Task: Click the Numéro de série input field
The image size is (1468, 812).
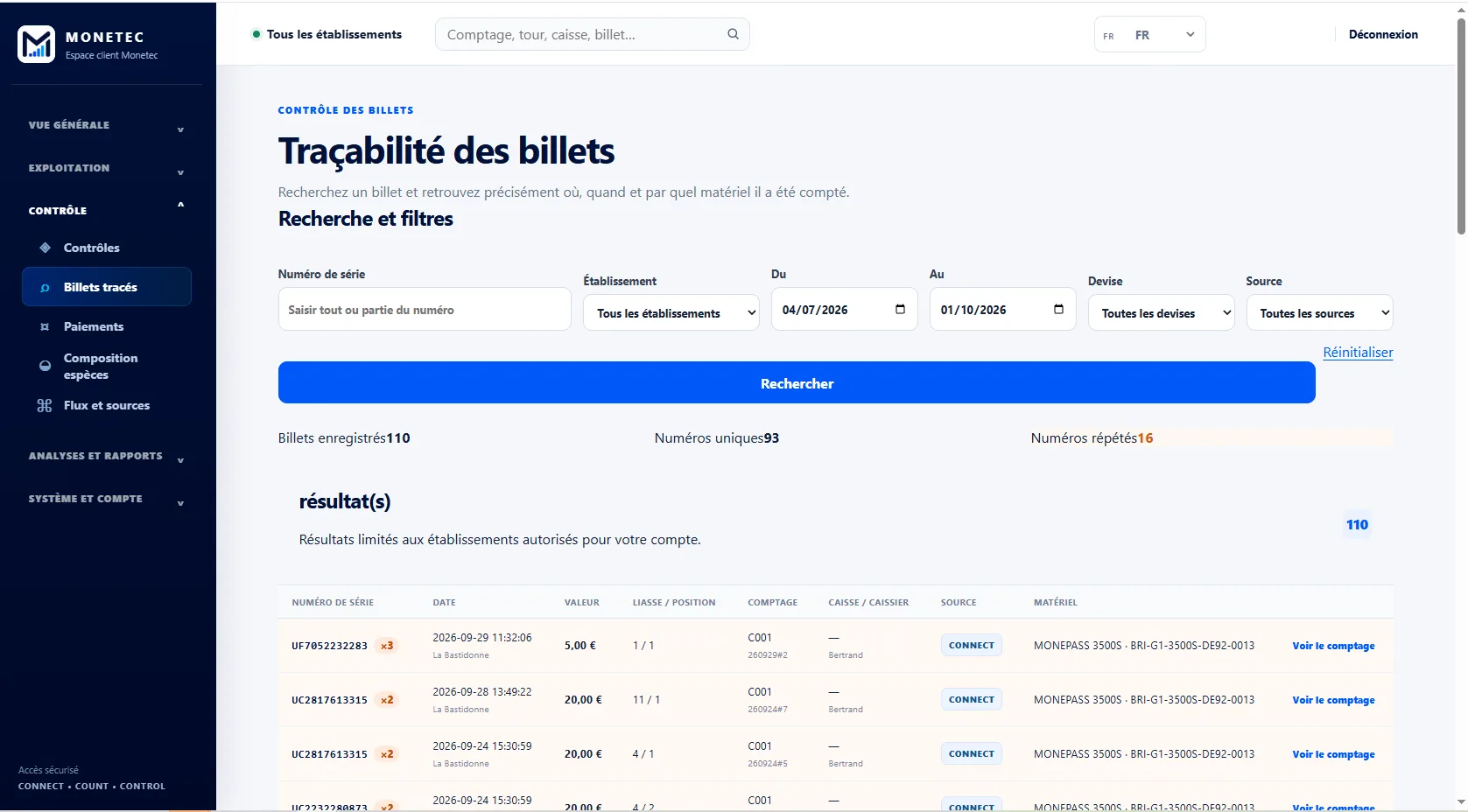Action: pyautogui.click(x=425, y=309)
